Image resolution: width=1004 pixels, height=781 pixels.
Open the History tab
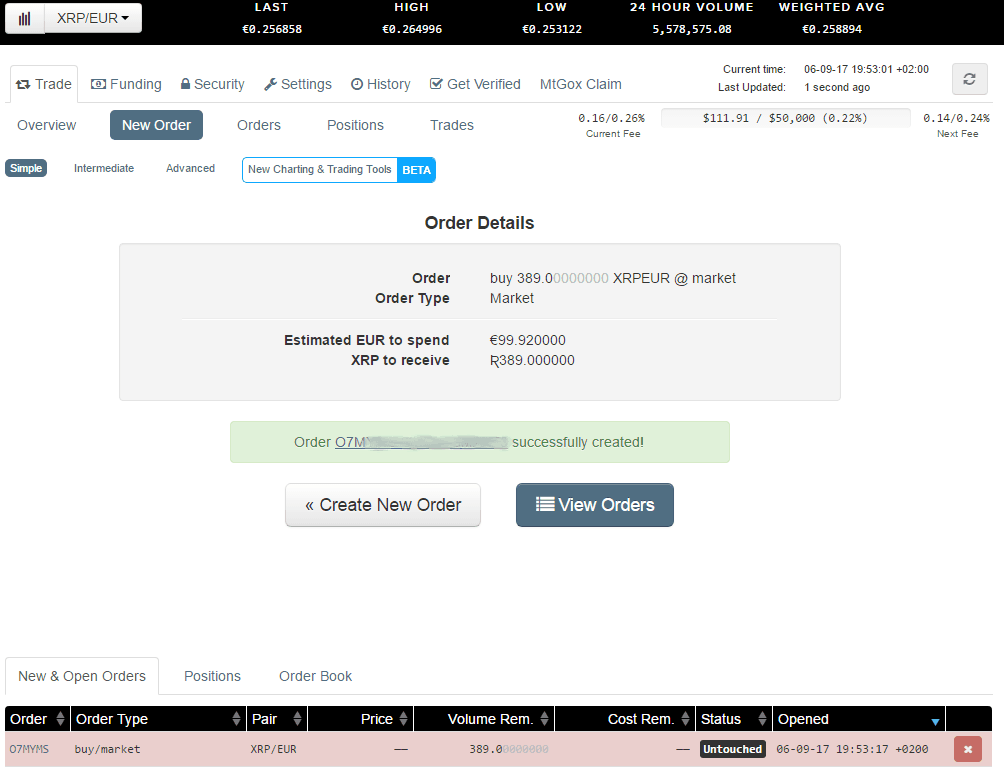click(380, 84)
